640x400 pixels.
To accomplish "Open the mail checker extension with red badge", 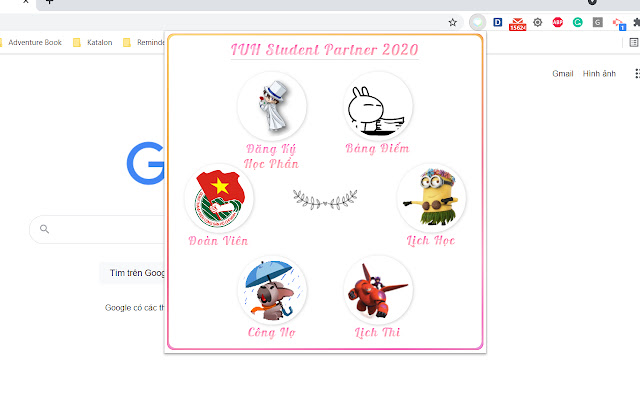I will pyautogui.click(x=518, y=24).
